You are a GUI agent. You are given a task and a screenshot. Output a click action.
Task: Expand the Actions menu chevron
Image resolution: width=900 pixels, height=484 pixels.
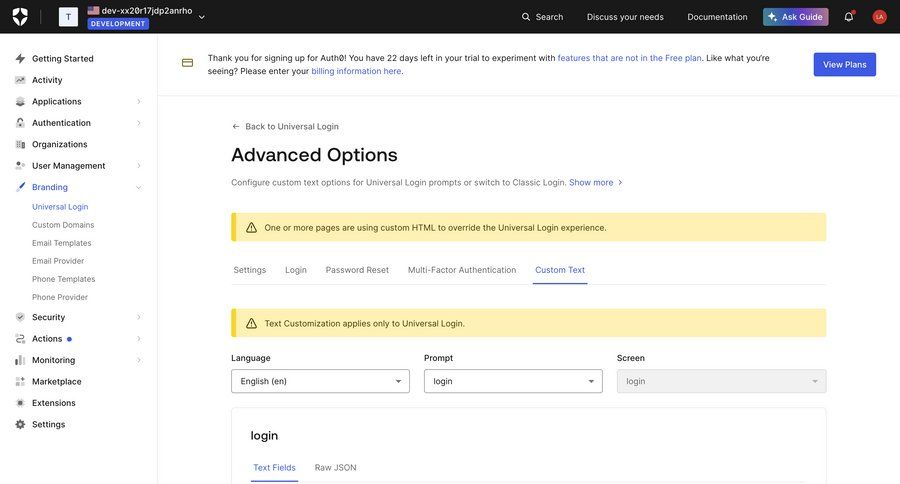(x=139, y=339)
